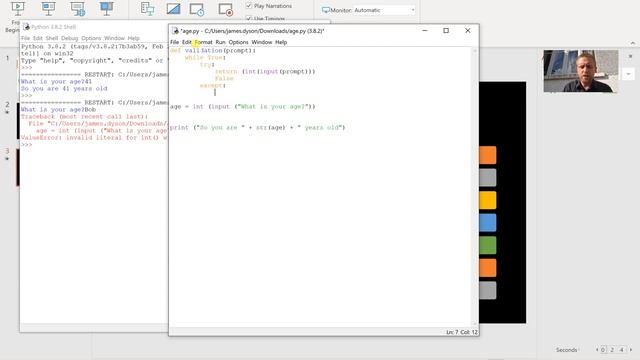
Task: Step Seconds value backward with left arrow
Action: [x=597, y=350]
